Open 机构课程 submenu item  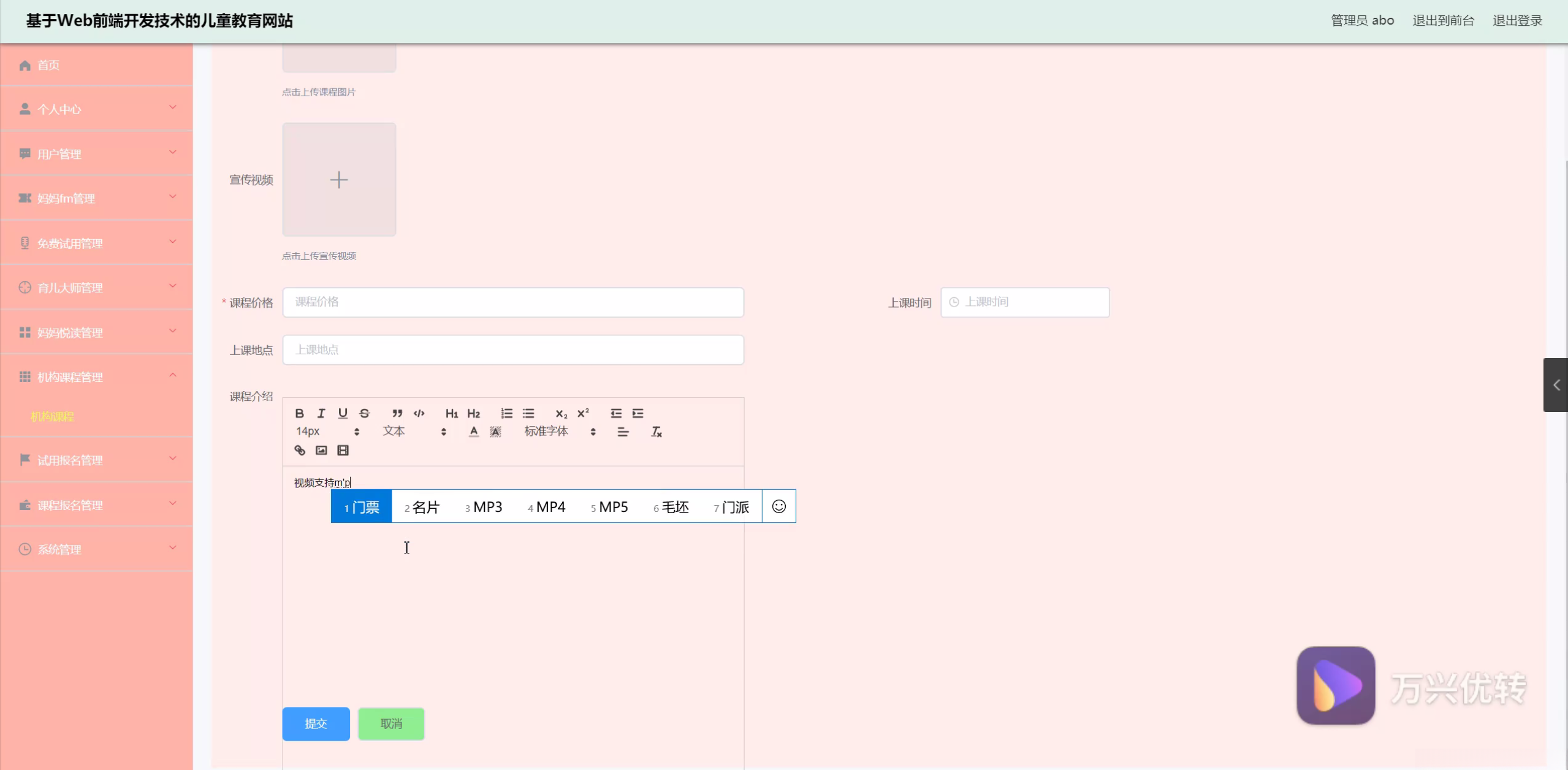pos(53,417)
